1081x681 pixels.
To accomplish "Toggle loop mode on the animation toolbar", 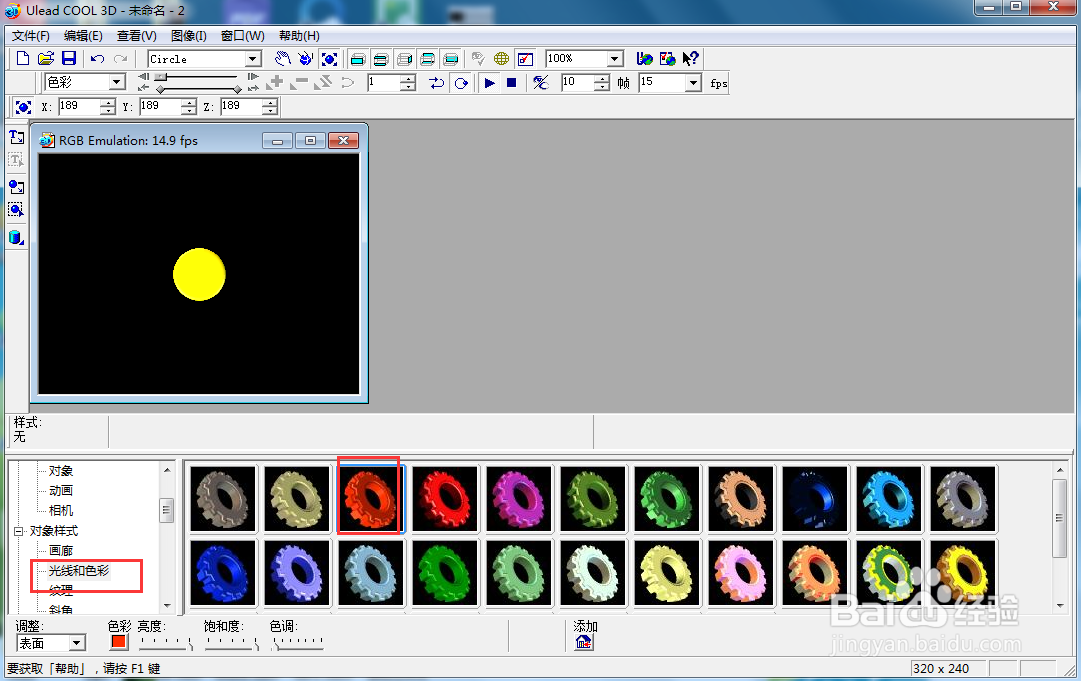I will 461,83.
